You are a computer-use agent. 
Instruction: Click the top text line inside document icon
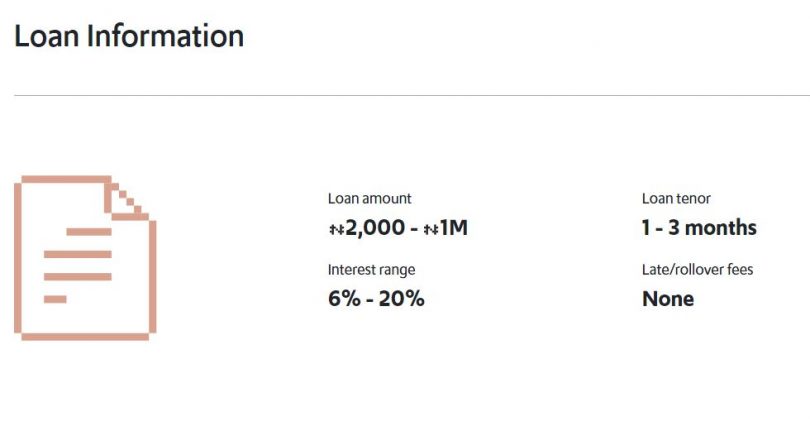click(x=89, y=232)
